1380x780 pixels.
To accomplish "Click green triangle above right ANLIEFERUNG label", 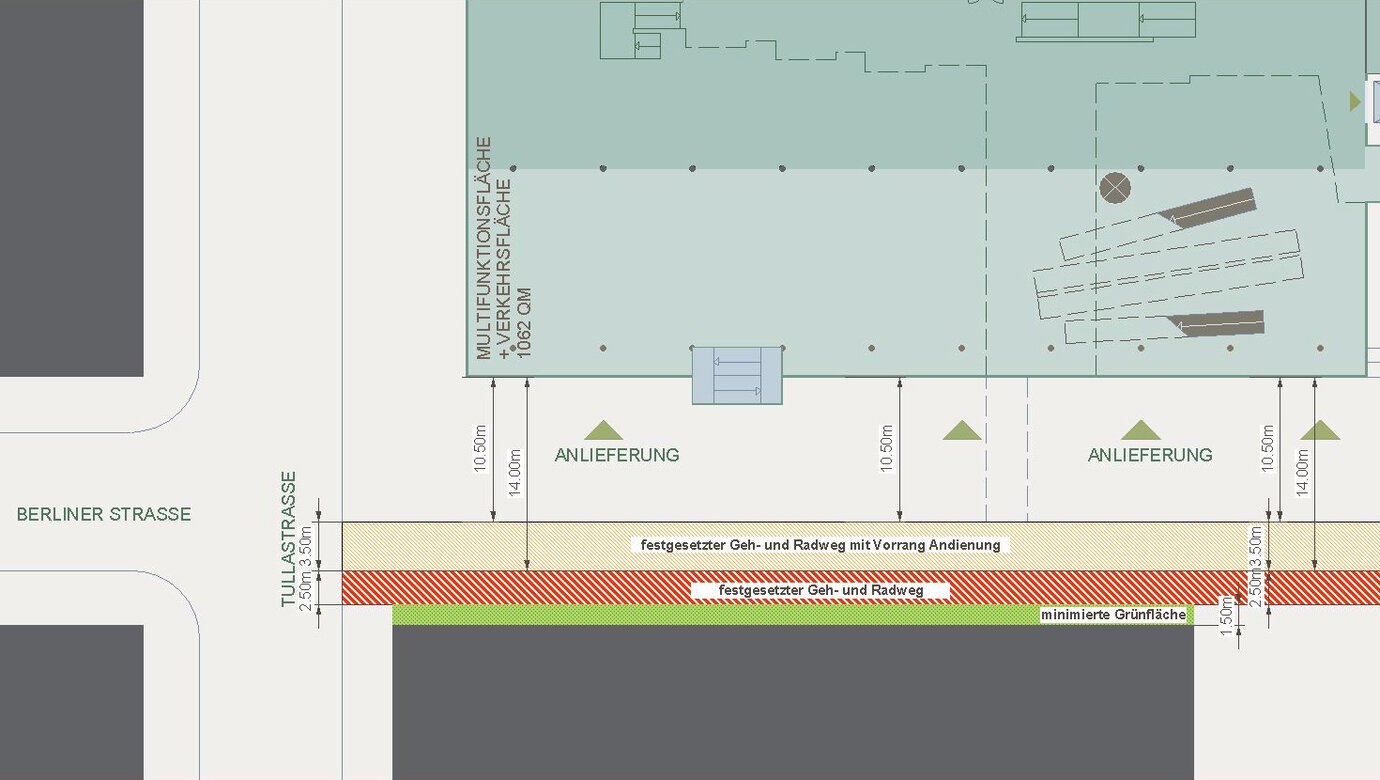I will pyautogui.click(x=1140, y=431).
